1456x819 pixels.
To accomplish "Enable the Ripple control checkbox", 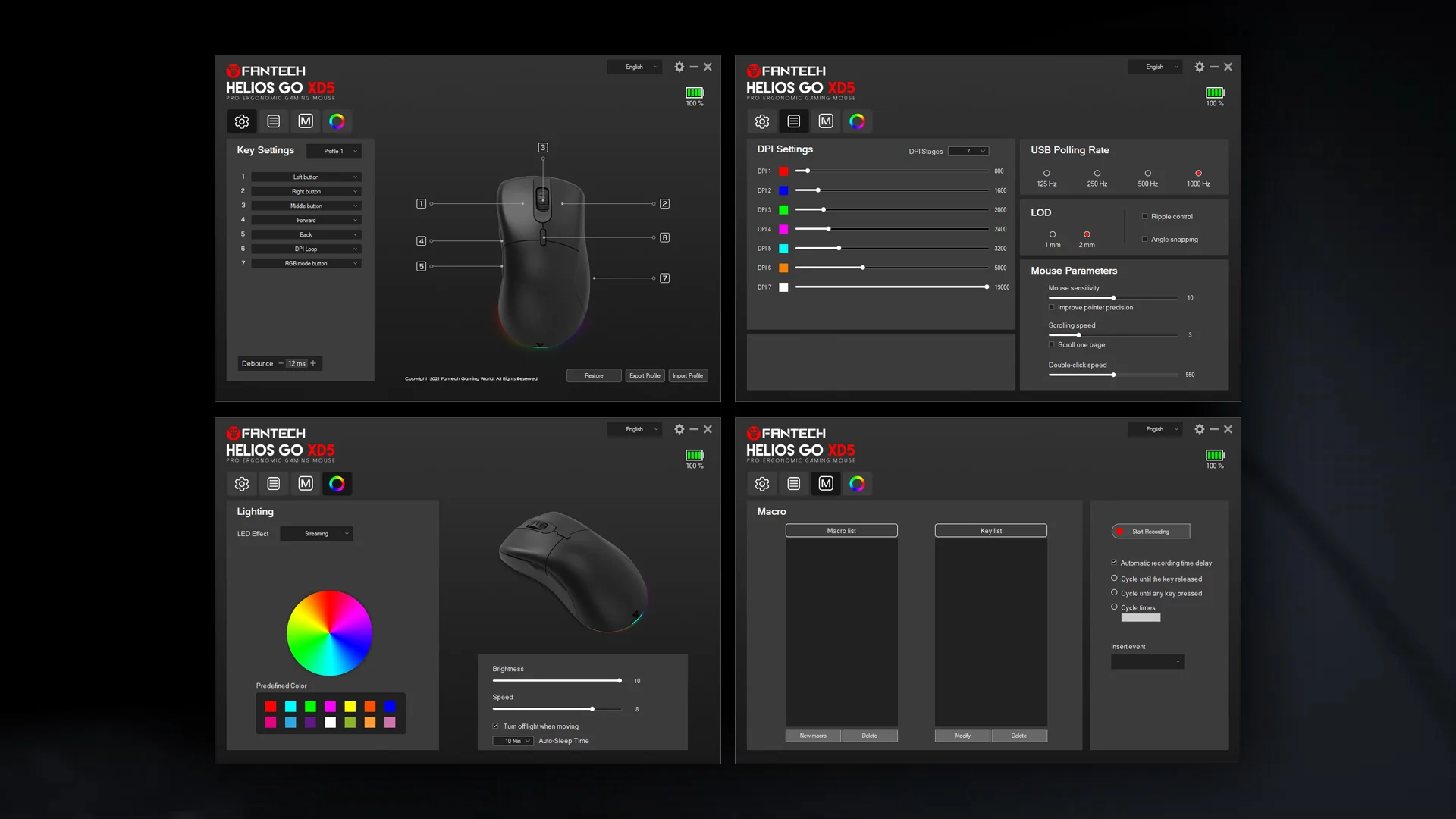I will pos(1145,217).
